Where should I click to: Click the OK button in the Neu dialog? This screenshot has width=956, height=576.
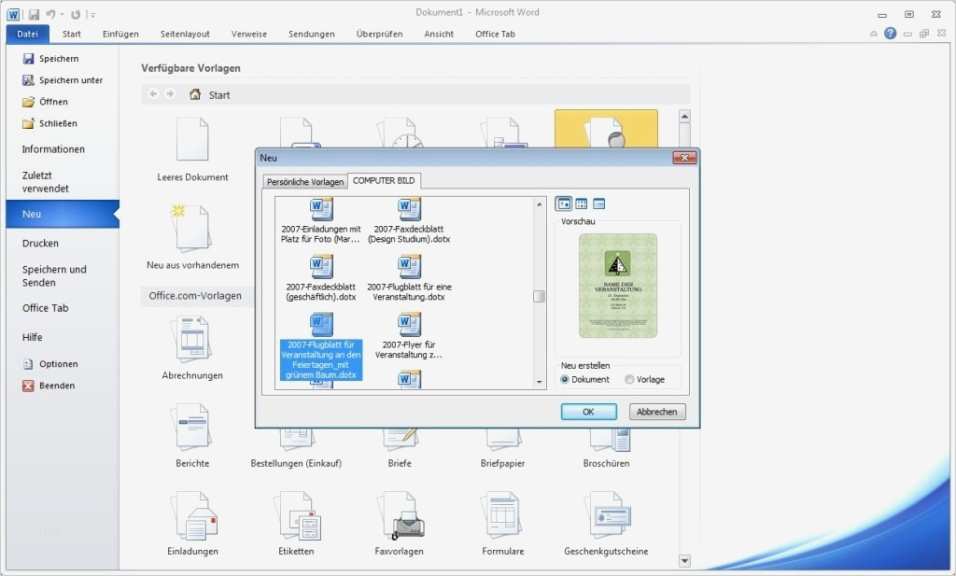(x=587, y=411)
